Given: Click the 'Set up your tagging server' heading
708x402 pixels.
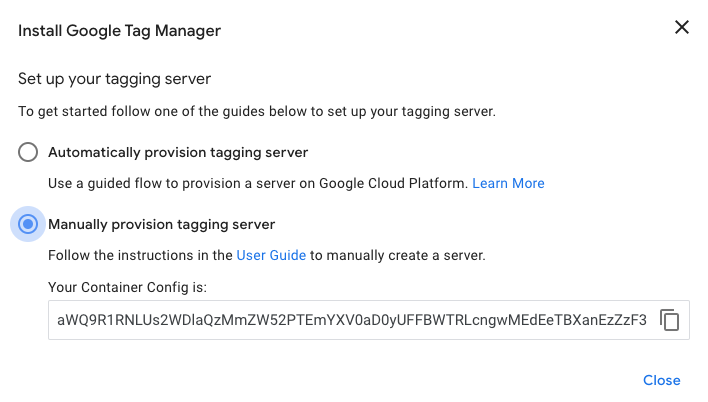Looking at the screenshot, I should tap(114, 79).
